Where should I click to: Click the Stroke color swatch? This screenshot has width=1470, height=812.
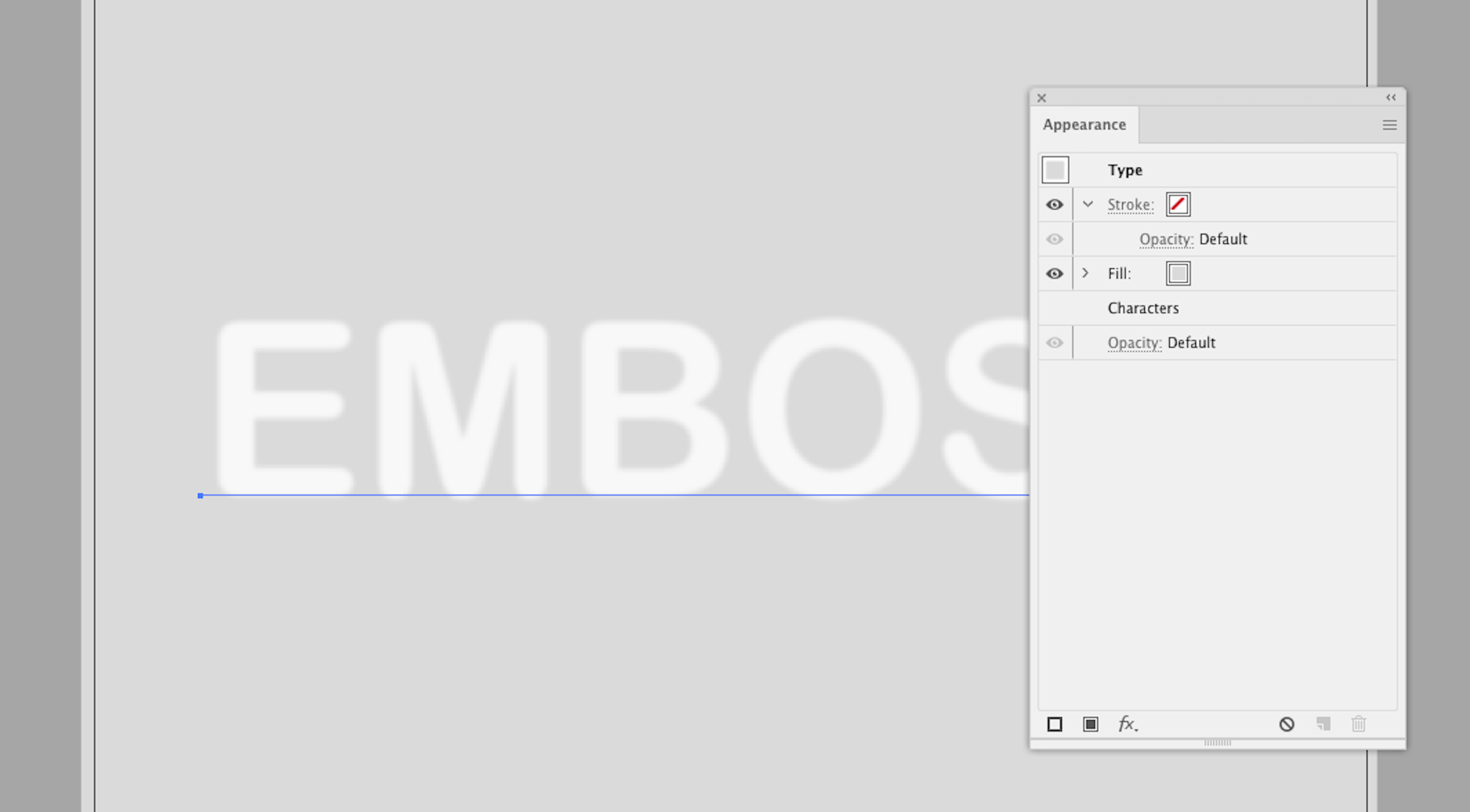point(1177,204)
